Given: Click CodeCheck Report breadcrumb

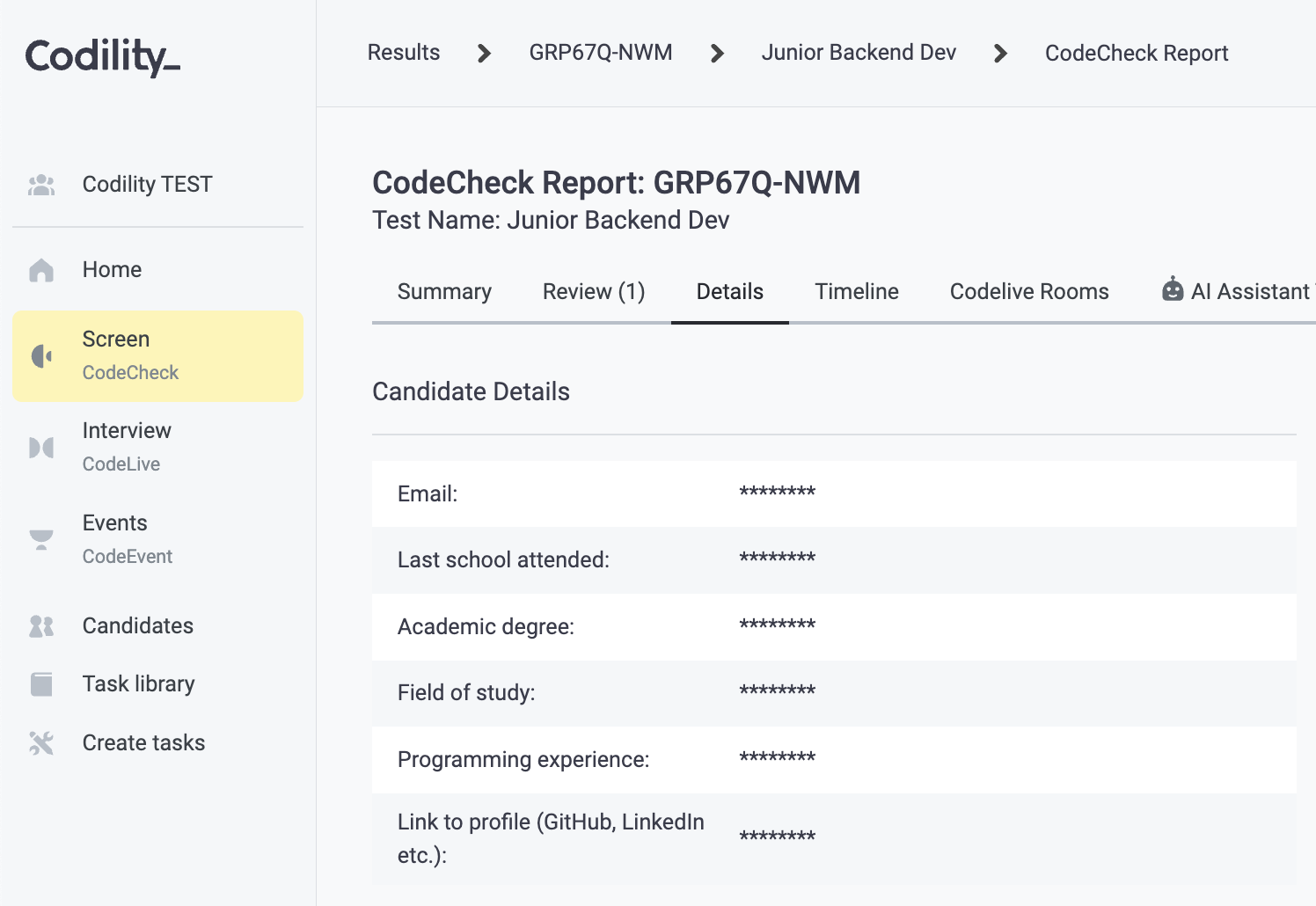Looking at the screenshot, I should [1137, 54].
